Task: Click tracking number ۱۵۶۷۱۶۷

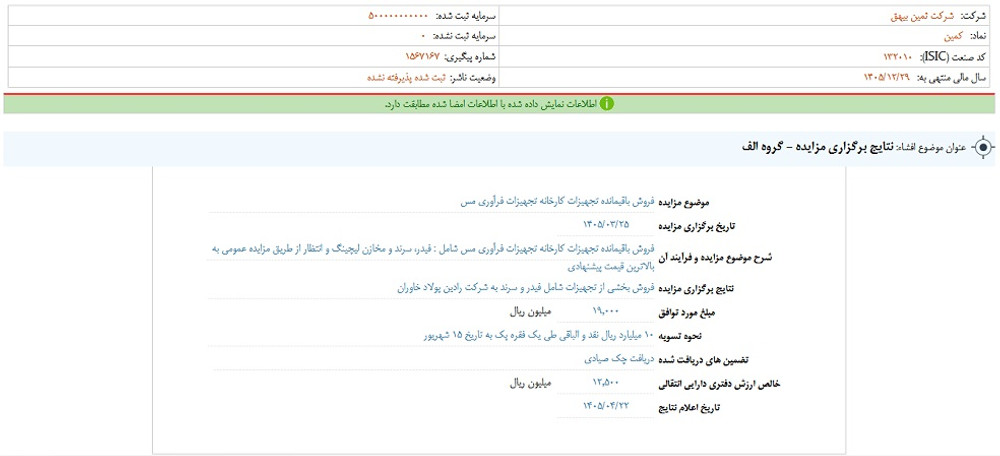Action: point(422,57)
